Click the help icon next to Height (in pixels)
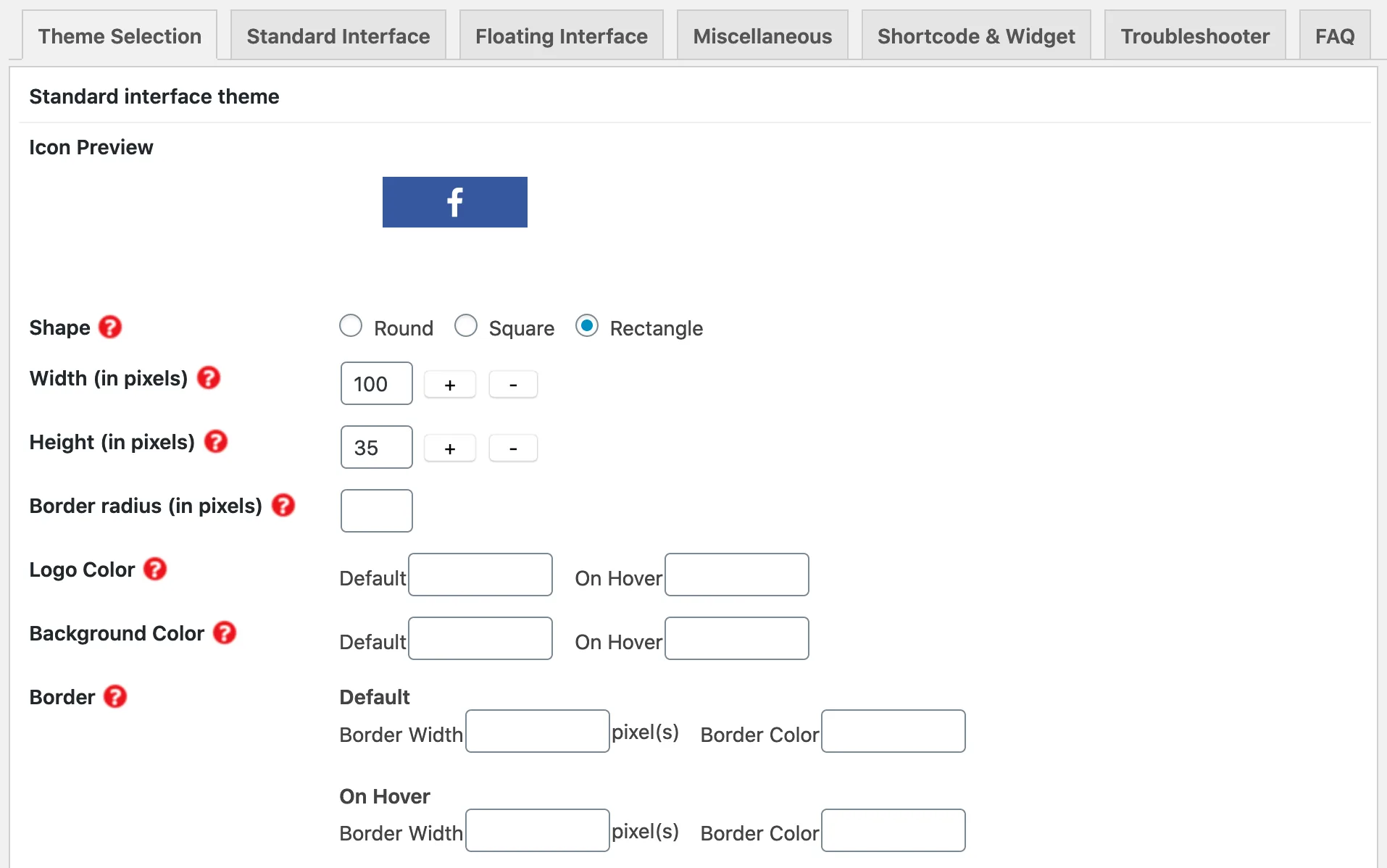 [216, 441]
